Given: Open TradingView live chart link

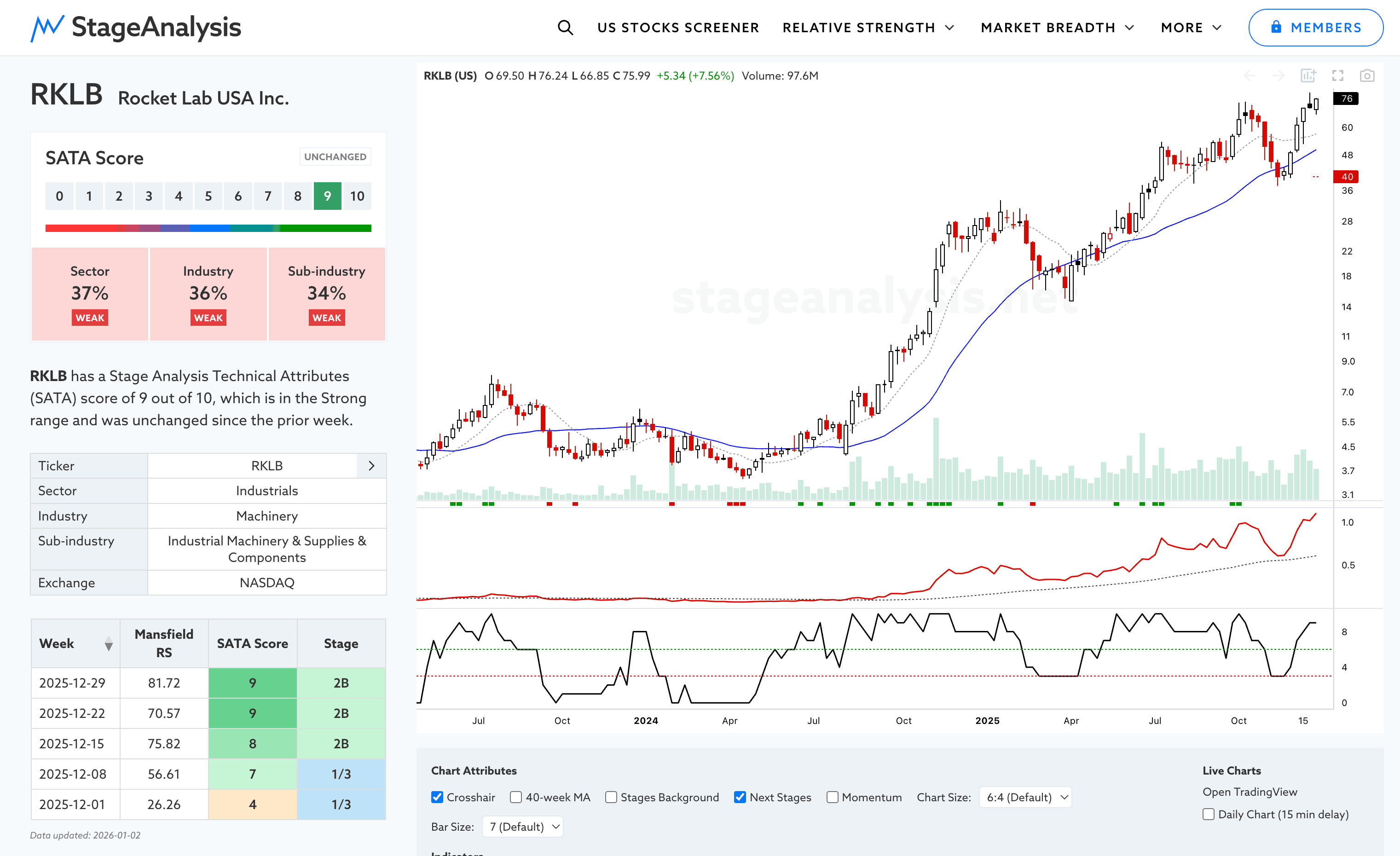Looking at the screenshot, I should coord(1250,792).
